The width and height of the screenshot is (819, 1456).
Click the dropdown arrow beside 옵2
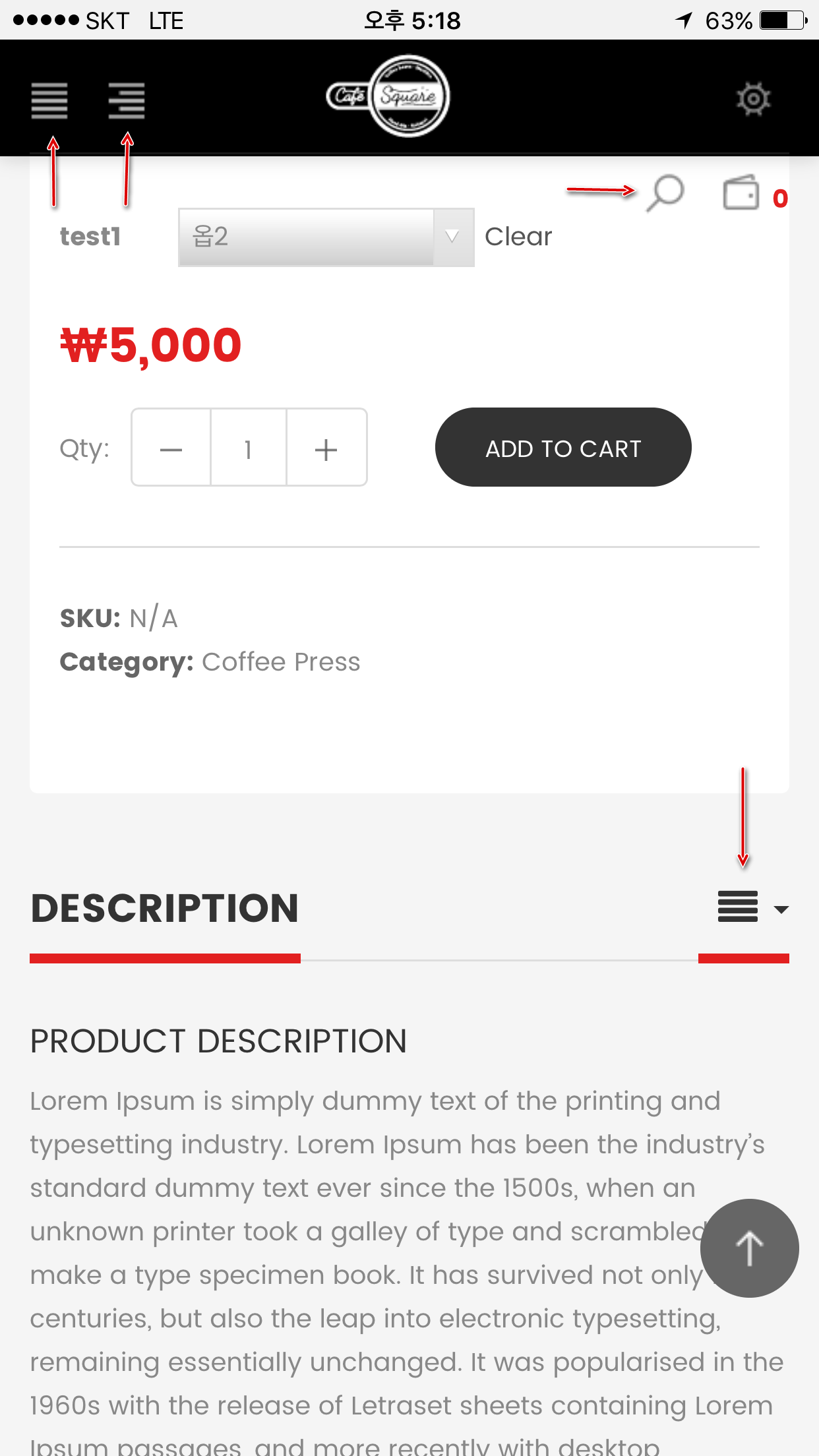click(452, 237)
